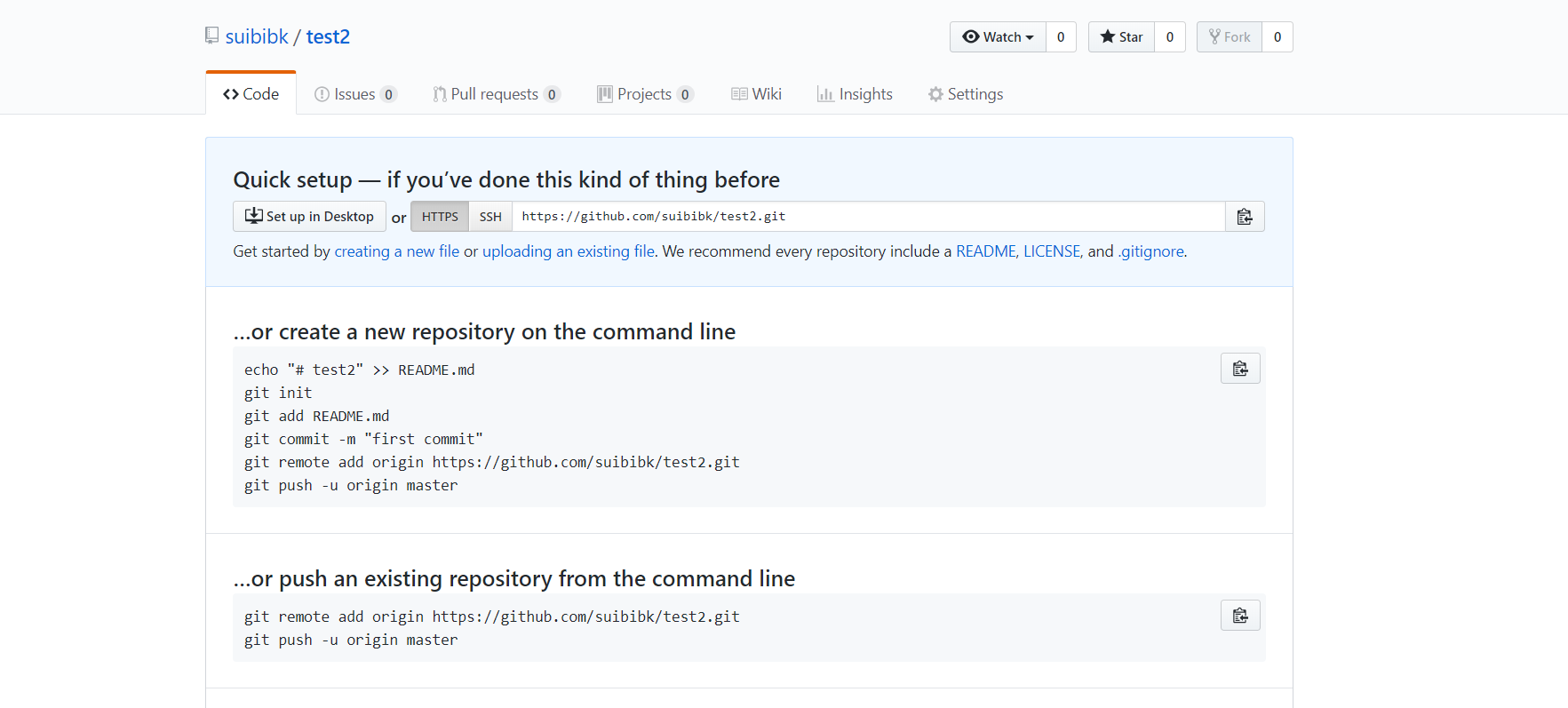Click the 'git add README.md' command line
1568x708 pixels.
317,416
